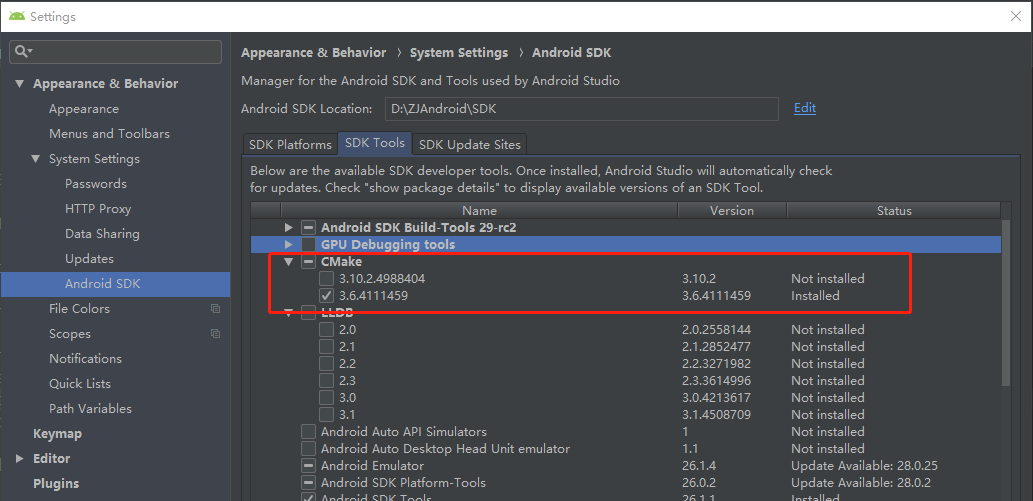Expand Android SDK Build-Tools 29-rc2 row
The height and width of the screenshot is (501, 1033).
coord(289,227)
